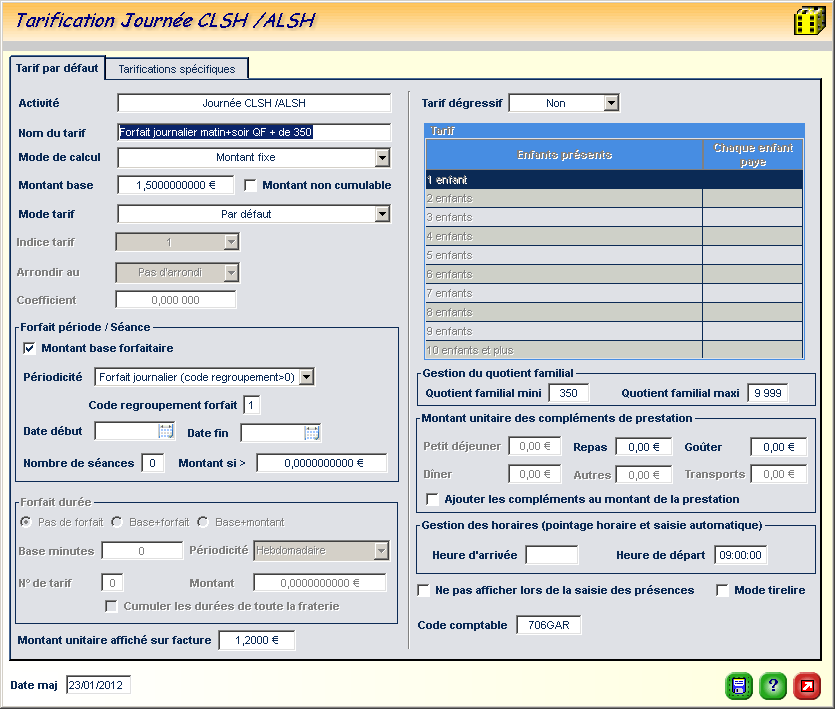
Task: Check Ne pas afficher lors de la saisie
Action: point(424,590)
